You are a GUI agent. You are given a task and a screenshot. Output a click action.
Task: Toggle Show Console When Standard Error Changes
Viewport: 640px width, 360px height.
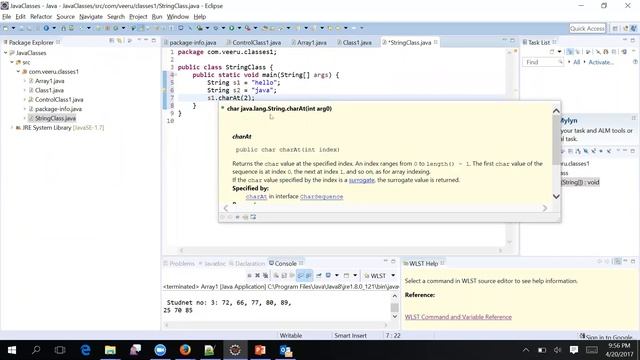(x=309, y=276)
